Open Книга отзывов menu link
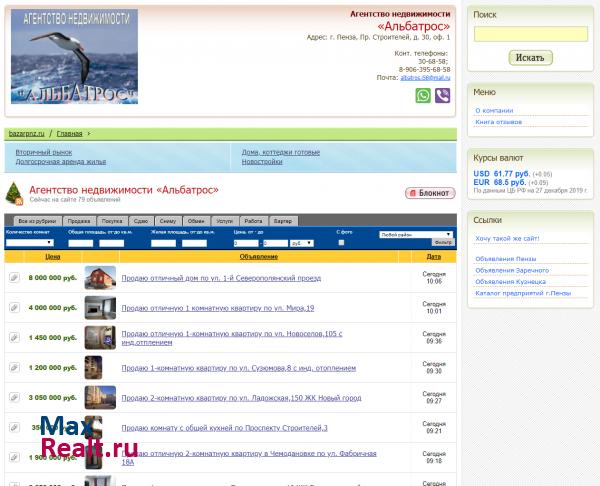Viewport: 600px width, 486px height. [498, 122]
